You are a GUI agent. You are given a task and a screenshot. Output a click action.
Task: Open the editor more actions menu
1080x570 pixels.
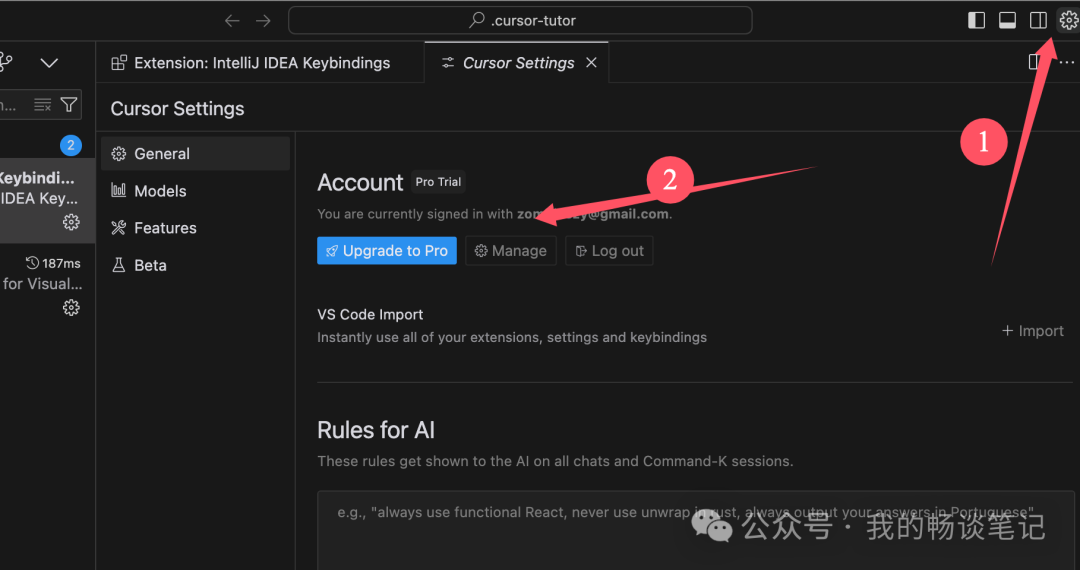pos(1066,63)
